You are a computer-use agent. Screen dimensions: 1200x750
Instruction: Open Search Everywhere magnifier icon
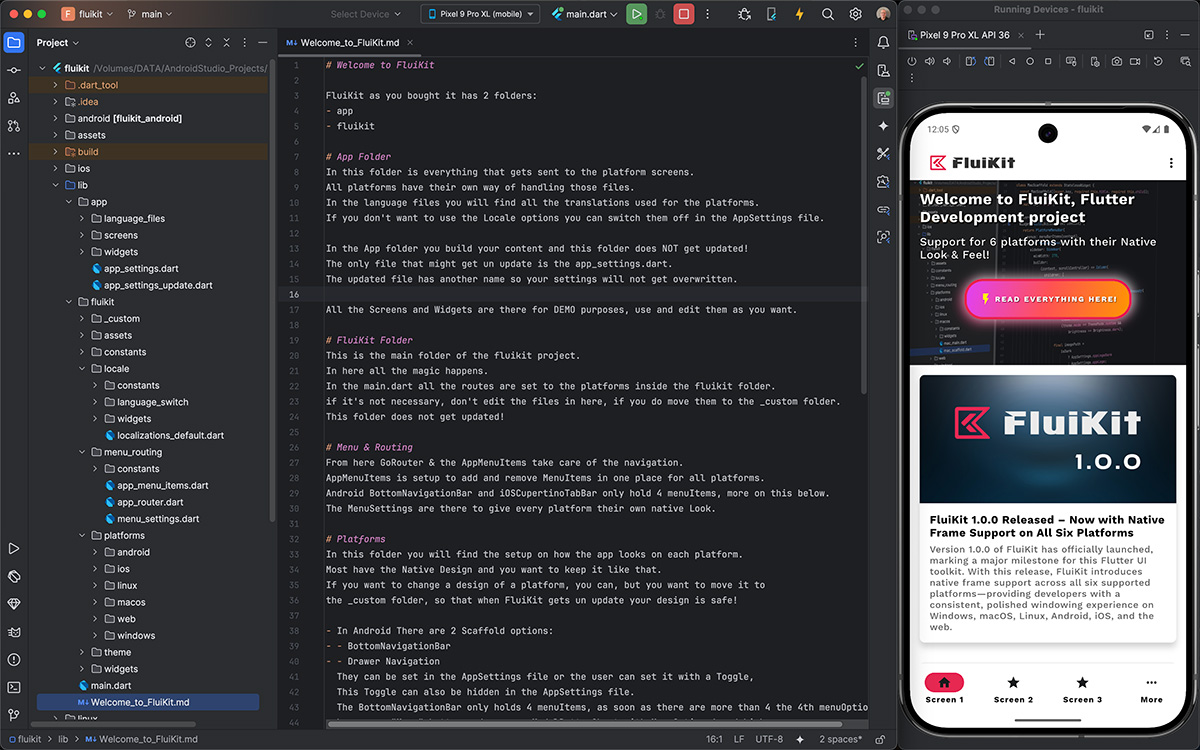(827, 14)
